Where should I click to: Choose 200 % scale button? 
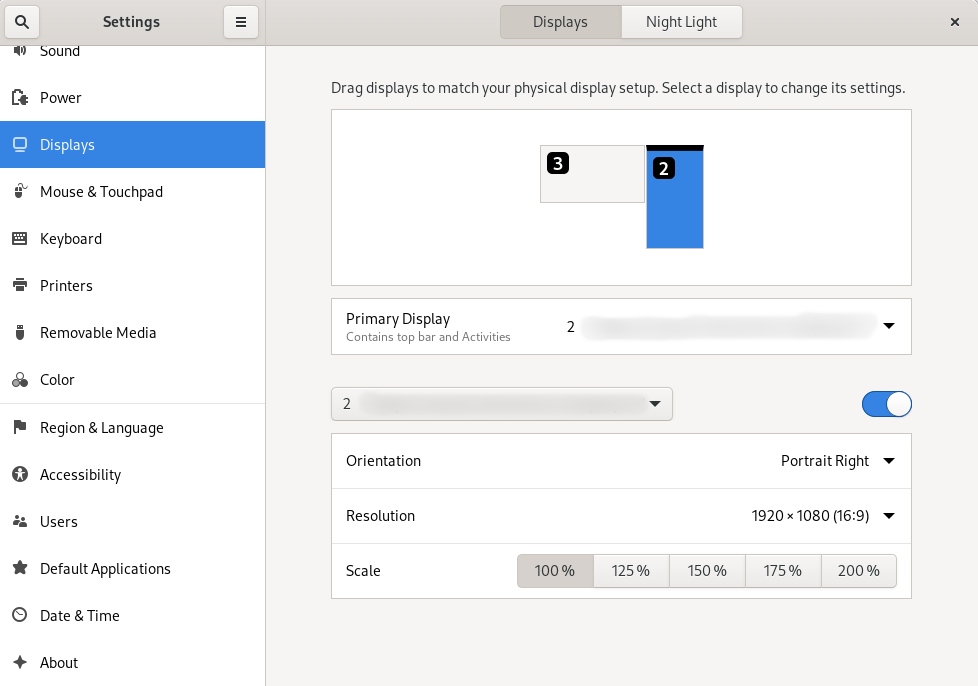coord(858,571)
